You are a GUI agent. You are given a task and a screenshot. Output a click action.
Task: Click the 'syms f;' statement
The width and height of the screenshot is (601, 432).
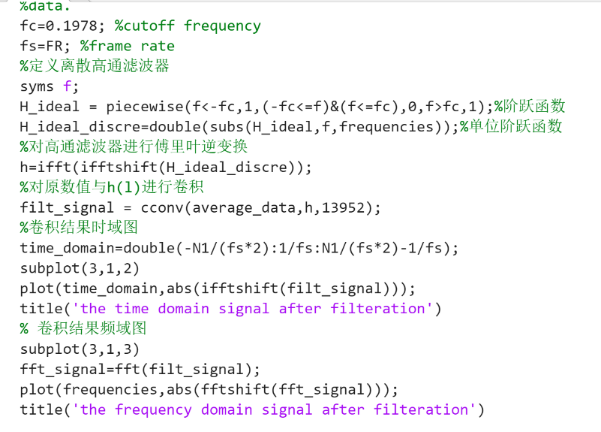pos(49,87)
